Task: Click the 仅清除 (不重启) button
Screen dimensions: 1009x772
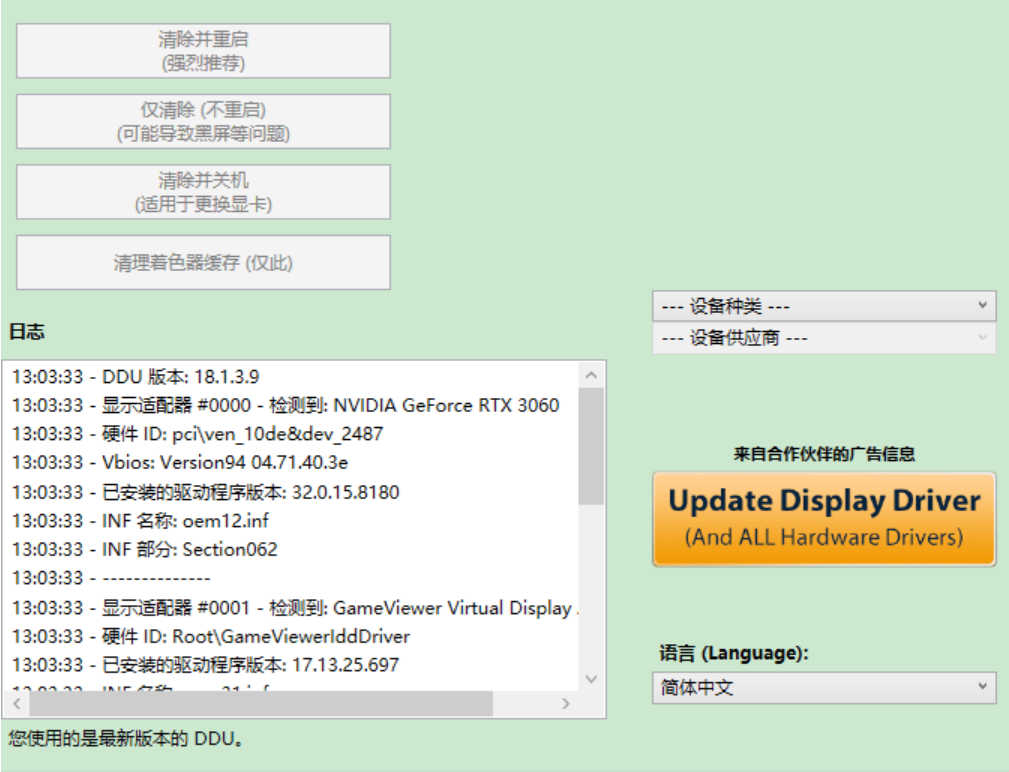Action: point(202,121)
